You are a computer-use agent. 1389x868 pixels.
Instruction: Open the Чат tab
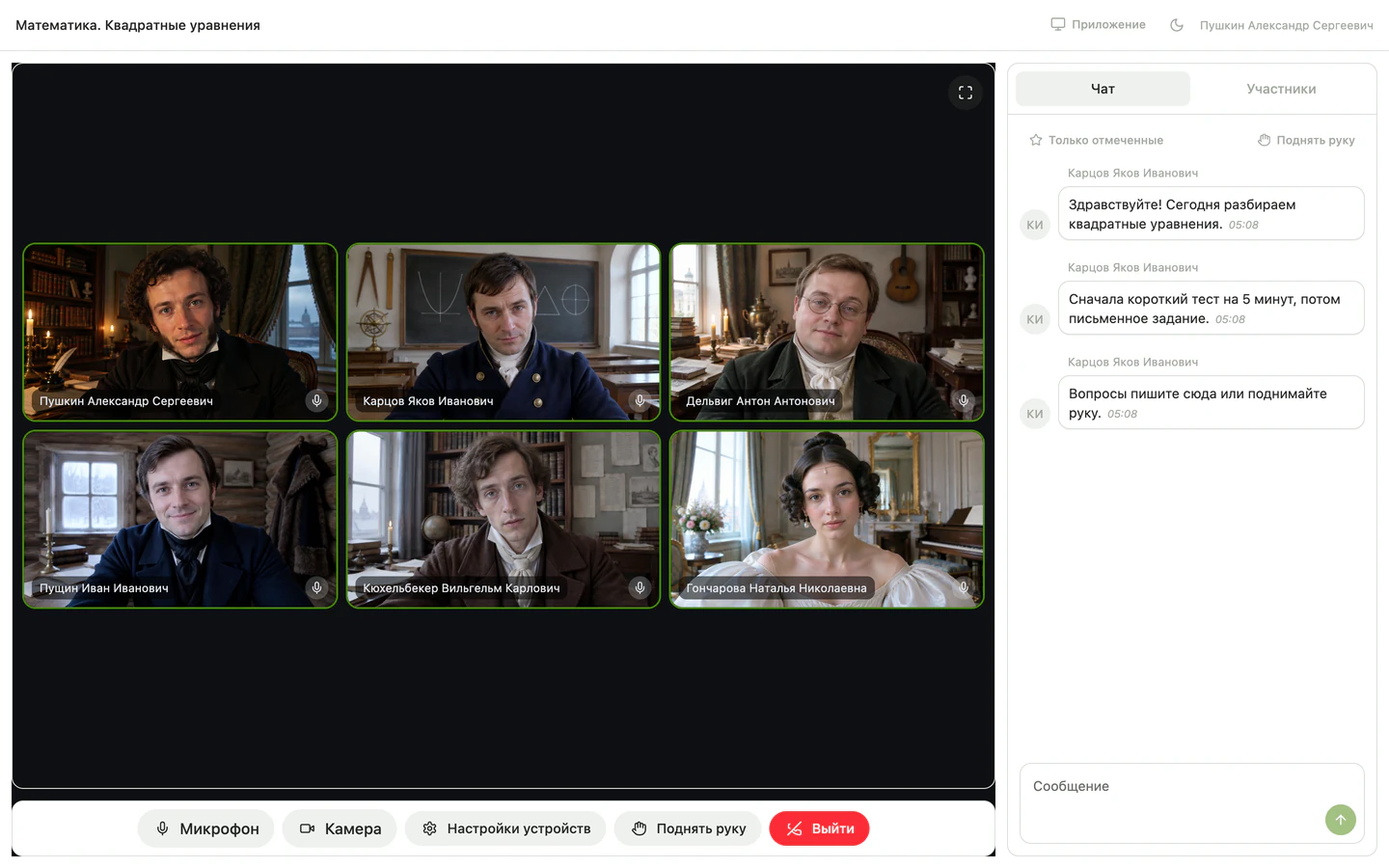tap(1103, 89)
